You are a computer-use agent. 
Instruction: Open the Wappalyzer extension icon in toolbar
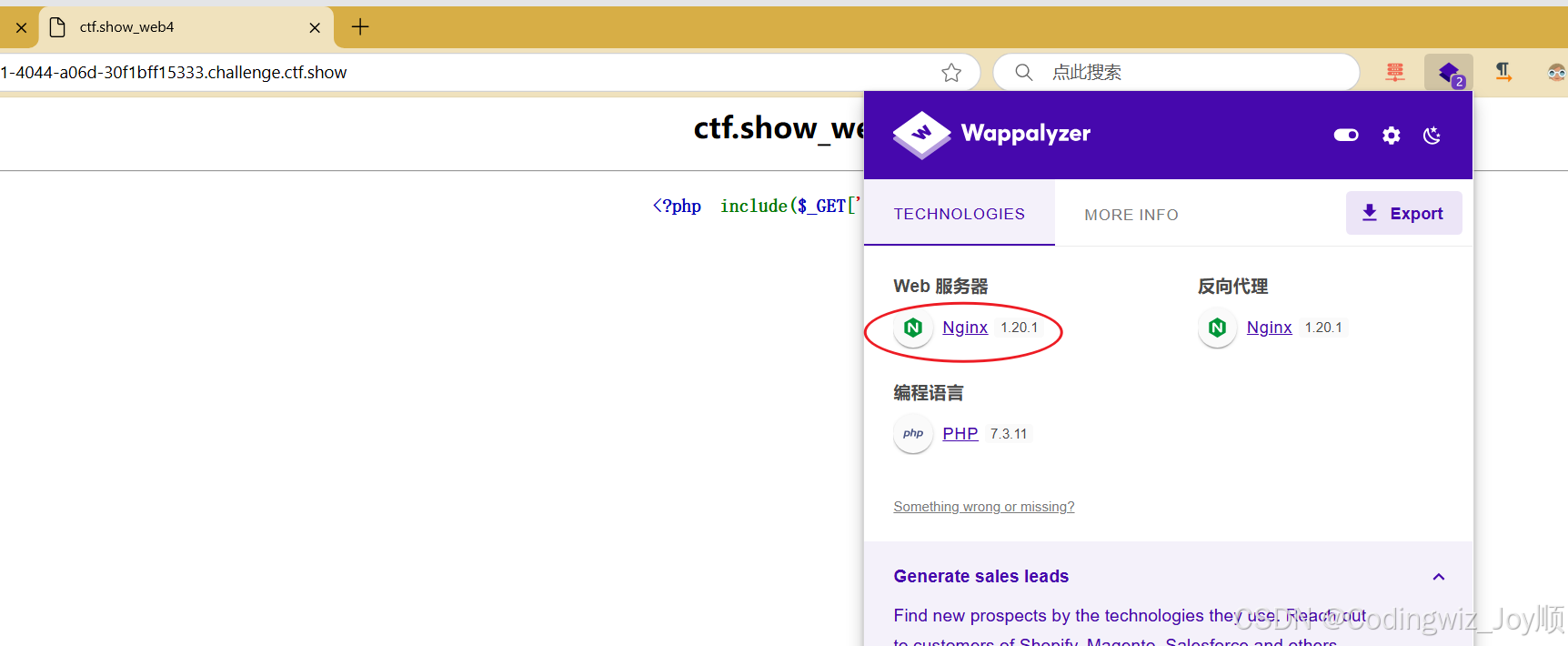coord(1449,73)
